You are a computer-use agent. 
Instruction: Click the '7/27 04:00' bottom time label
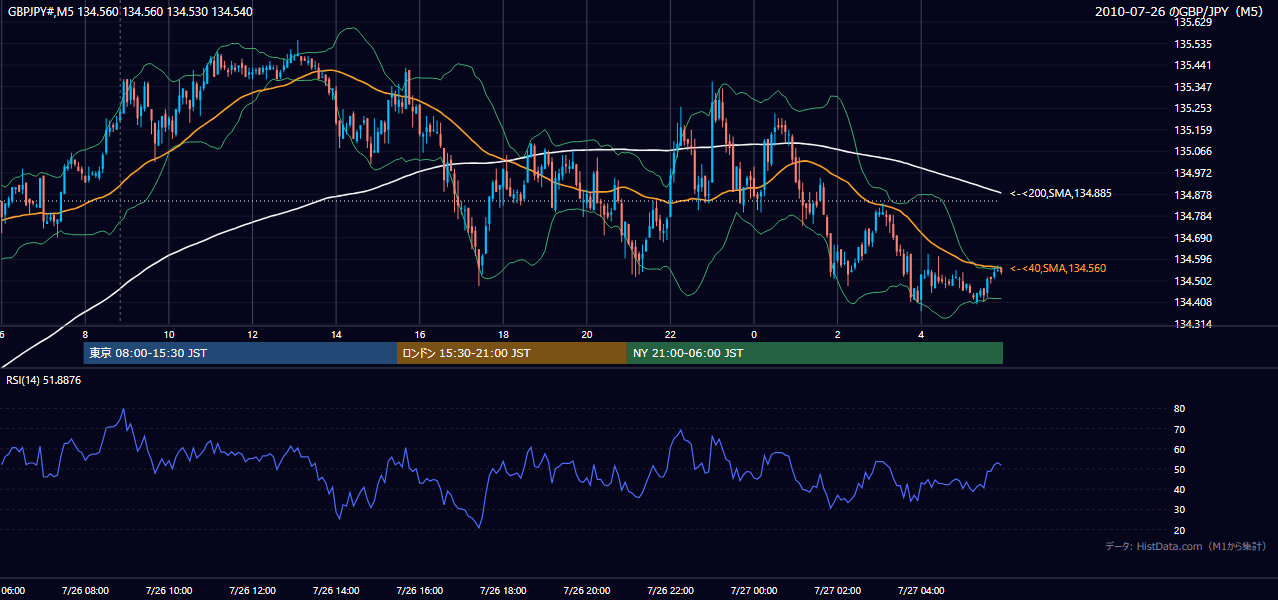click(x=921, y=591)
